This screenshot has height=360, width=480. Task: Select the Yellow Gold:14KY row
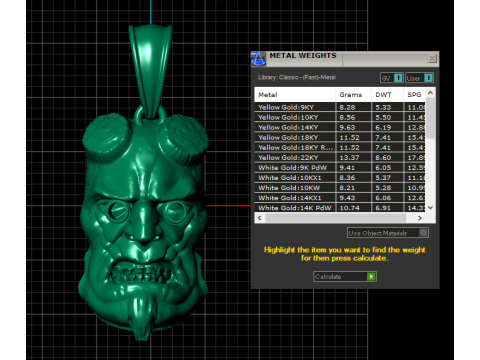coord(340,127)
